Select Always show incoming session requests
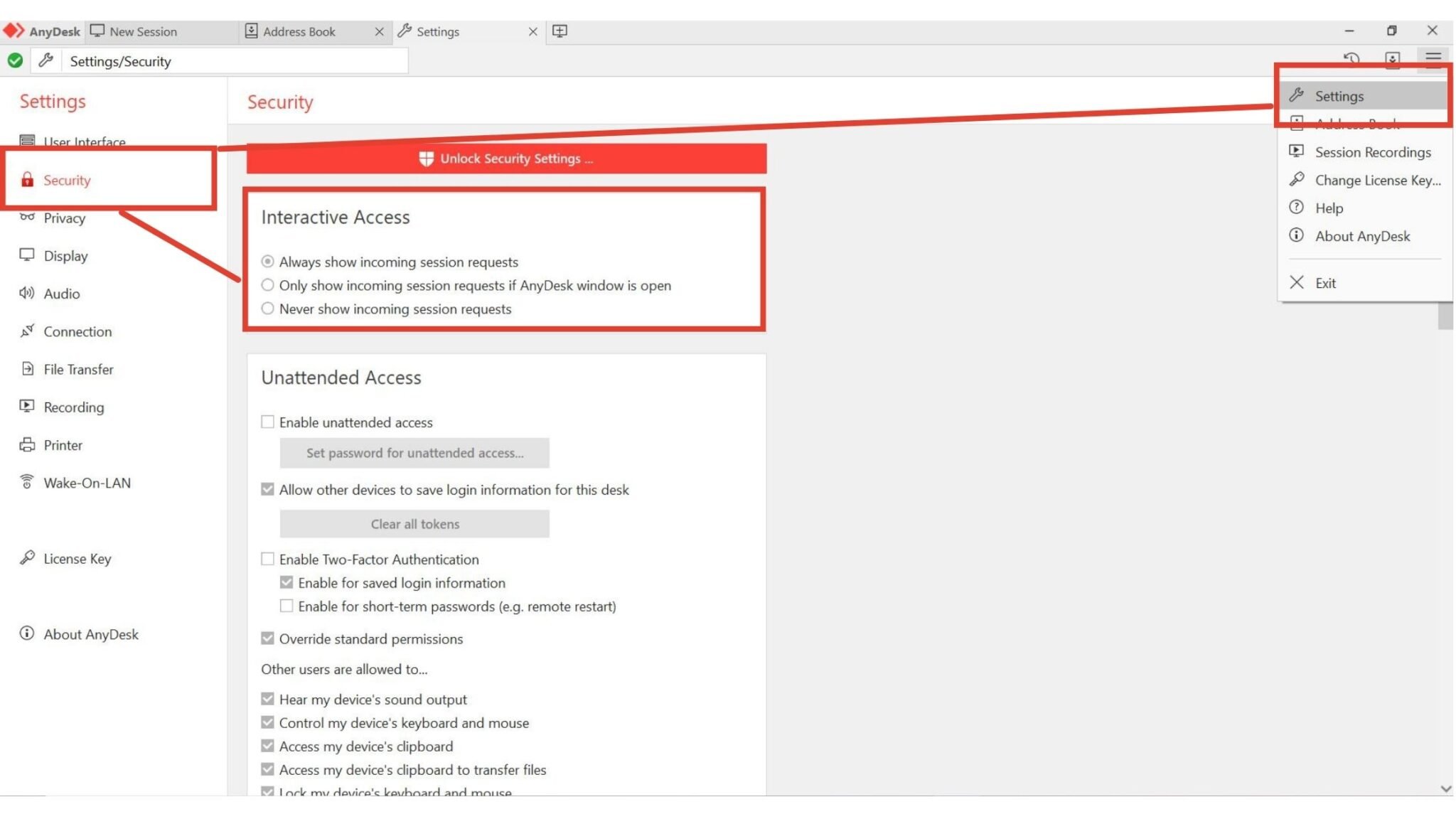This screenshot has height=819, width=1456. pyautogui.click(x=267, y=262)
